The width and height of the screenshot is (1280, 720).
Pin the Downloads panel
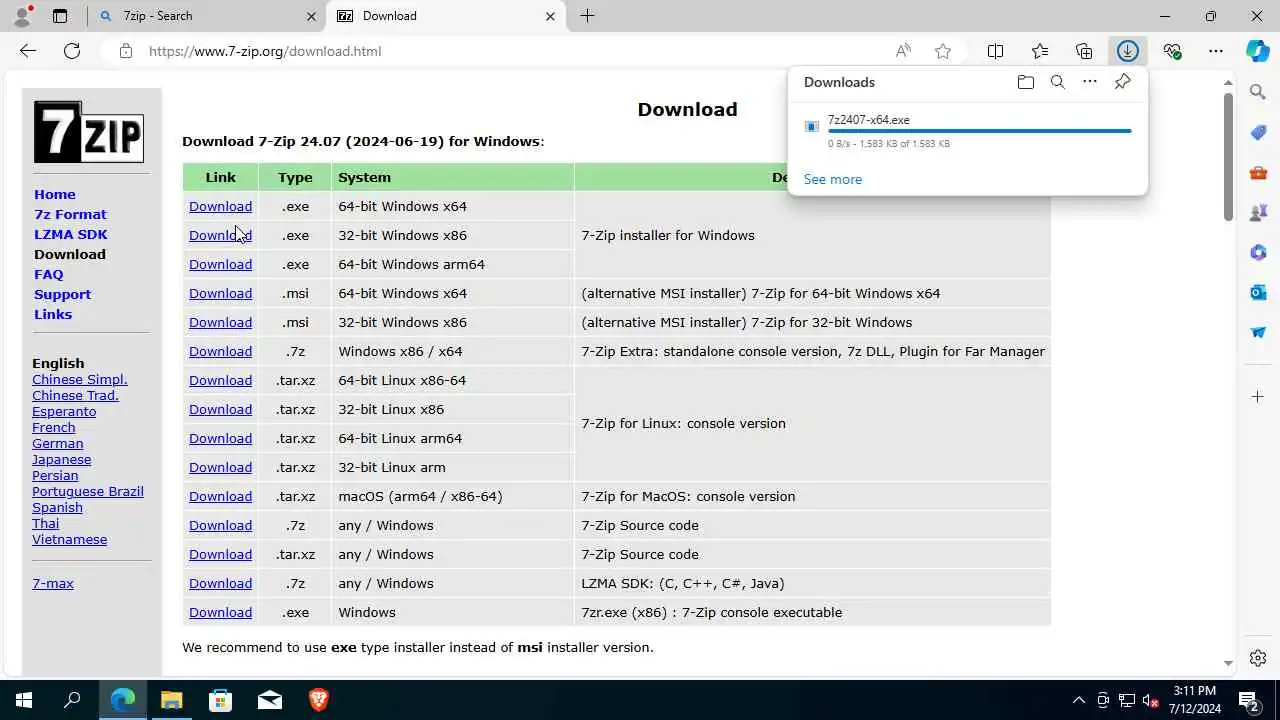[x=1122, y=82]
